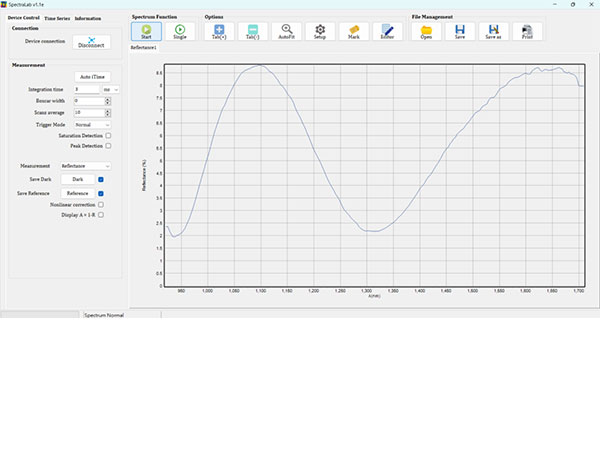The height and width of the screenshot is (450, 600).
Task: Open the spectrum Editor
Action: 387,31
